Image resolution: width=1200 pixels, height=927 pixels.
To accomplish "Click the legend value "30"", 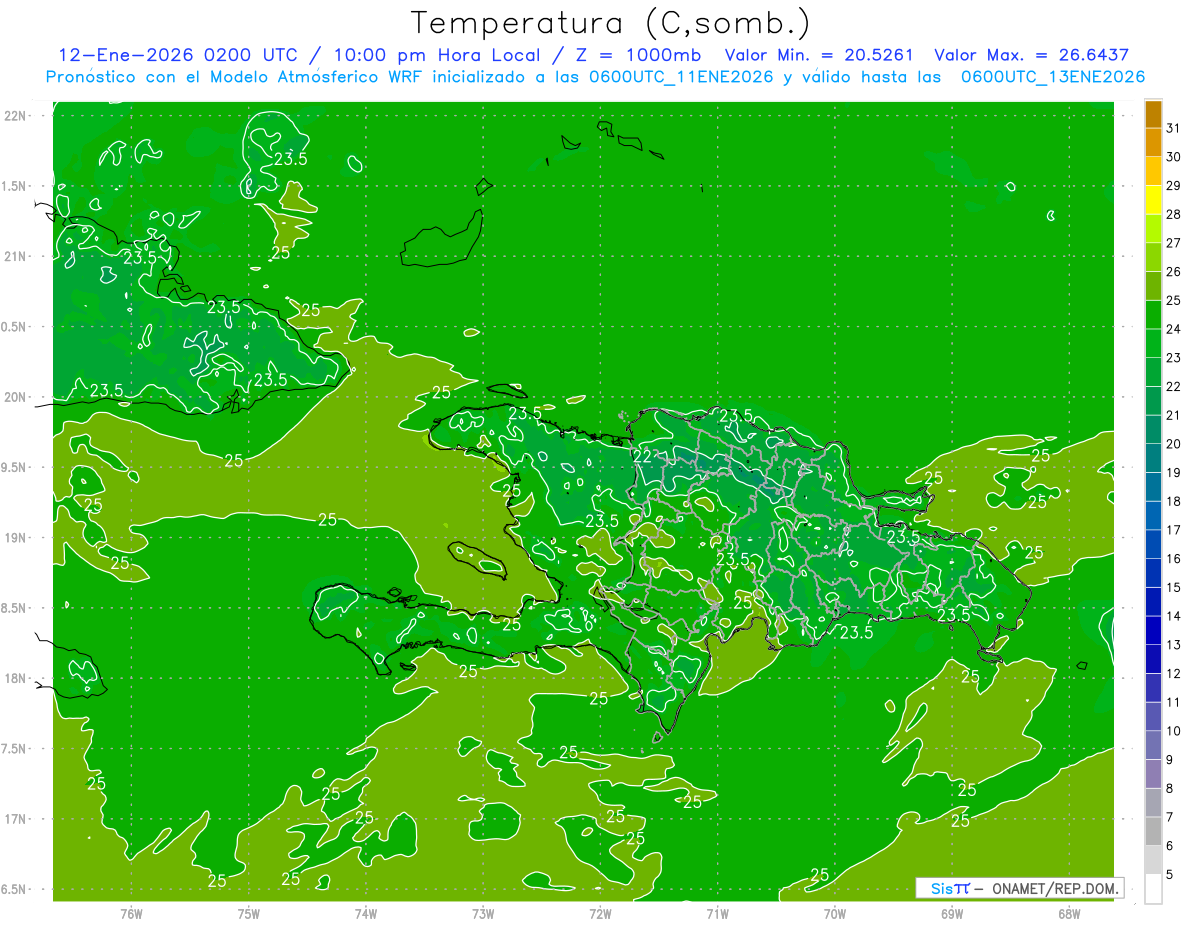I will tap(1174, 156).
